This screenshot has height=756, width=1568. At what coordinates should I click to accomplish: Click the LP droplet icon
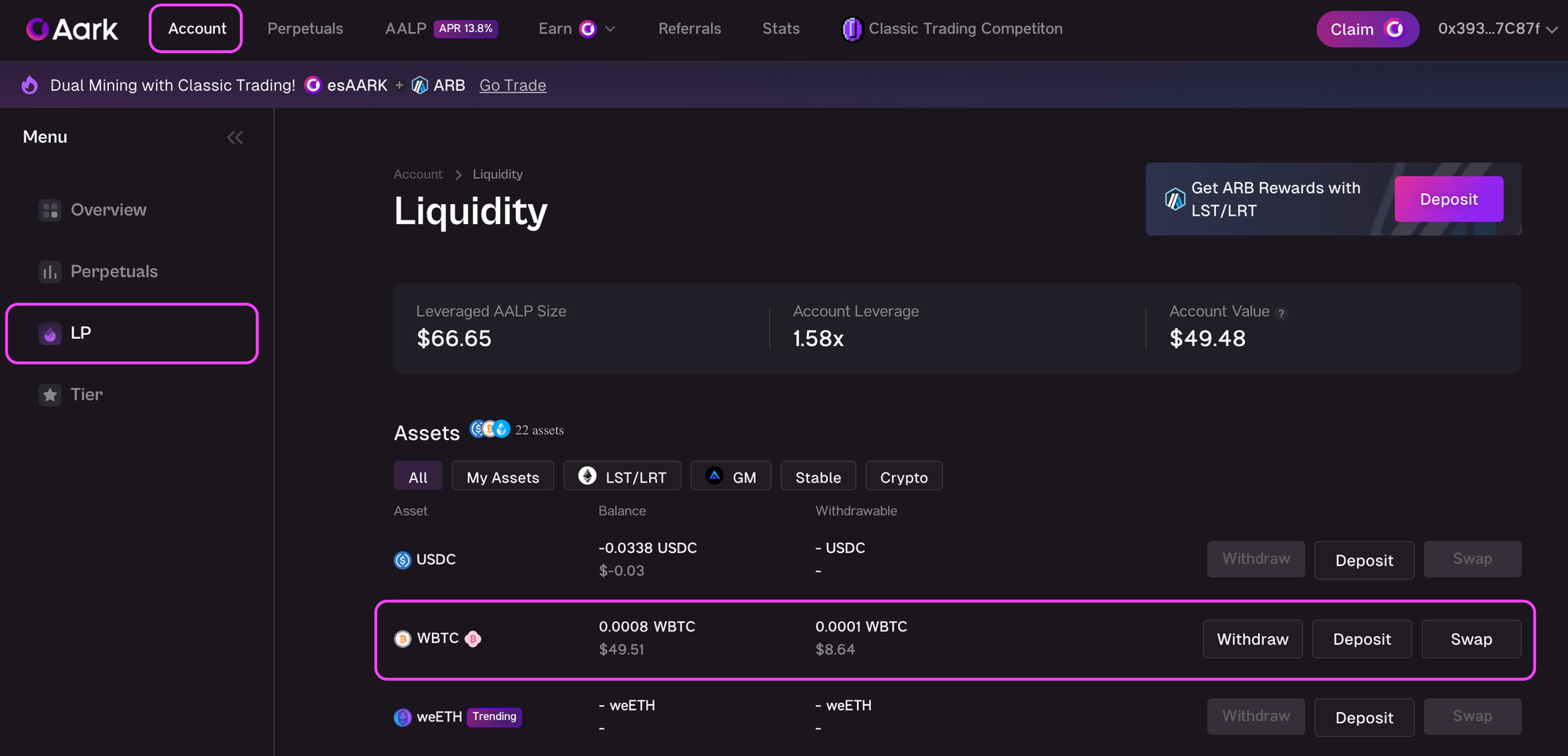[50, 333]
